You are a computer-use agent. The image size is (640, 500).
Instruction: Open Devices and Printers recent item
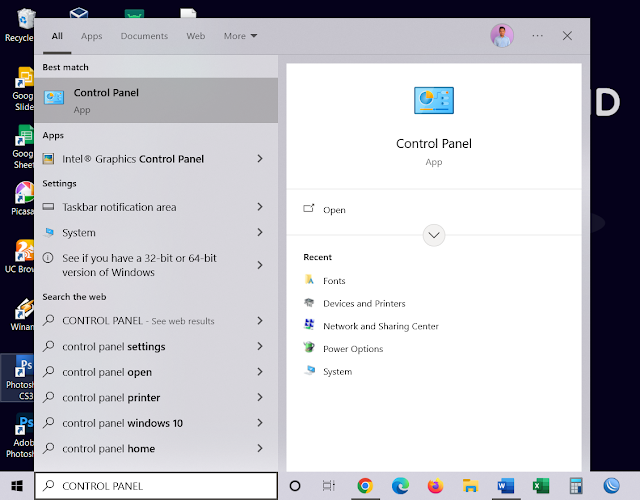tap(355, 303)
